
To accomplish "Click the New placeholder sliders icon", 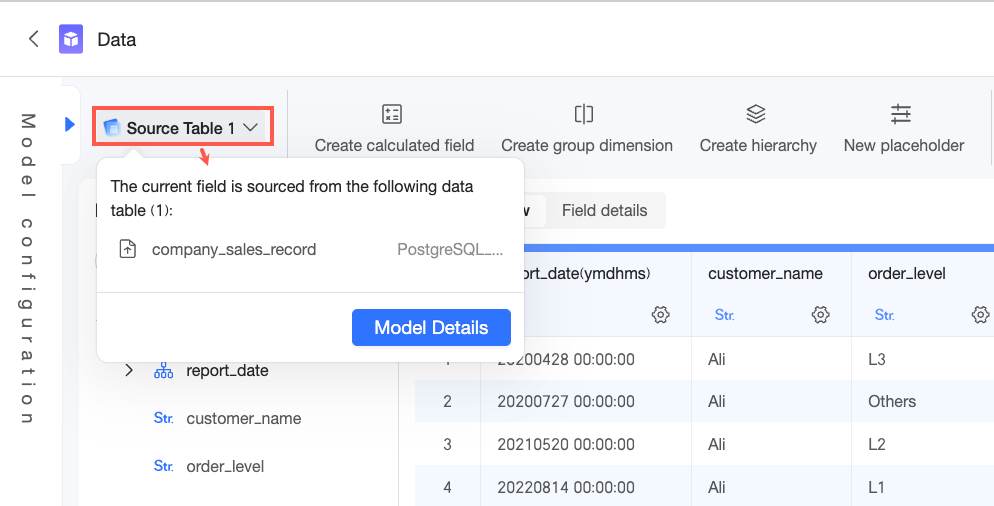I will 902,114.
